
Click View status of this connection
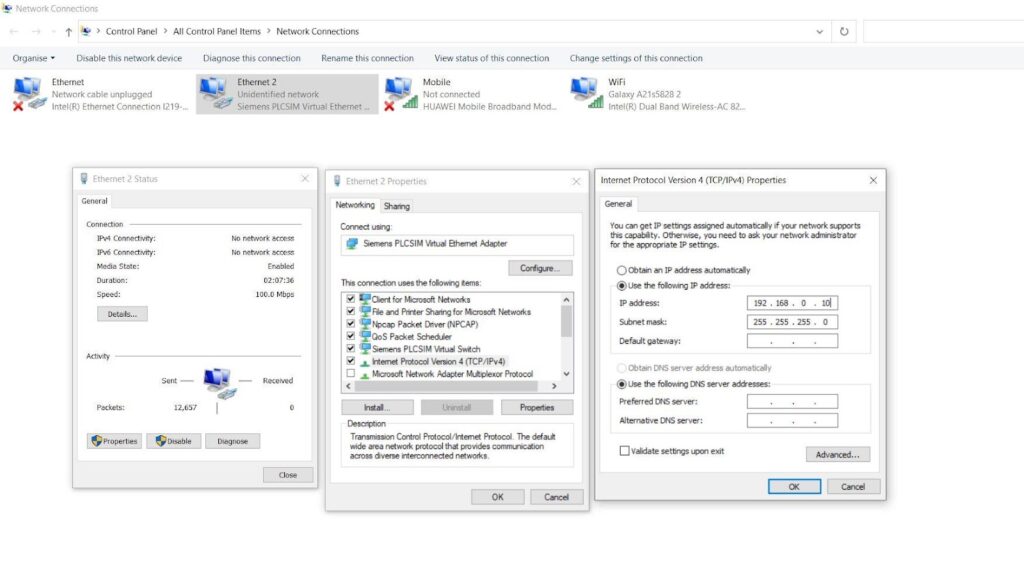pyautogui.click(x=492, y=58)
